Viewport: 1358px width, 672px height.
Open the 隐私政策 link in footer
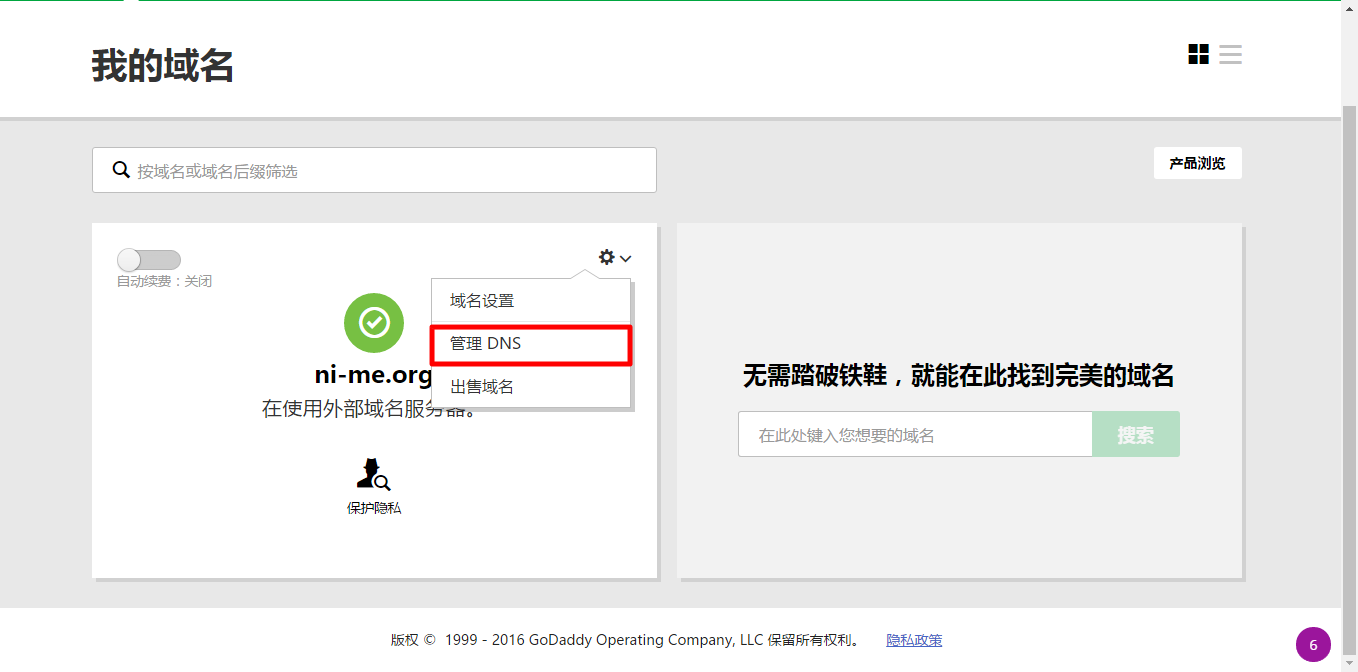[914, 640]
